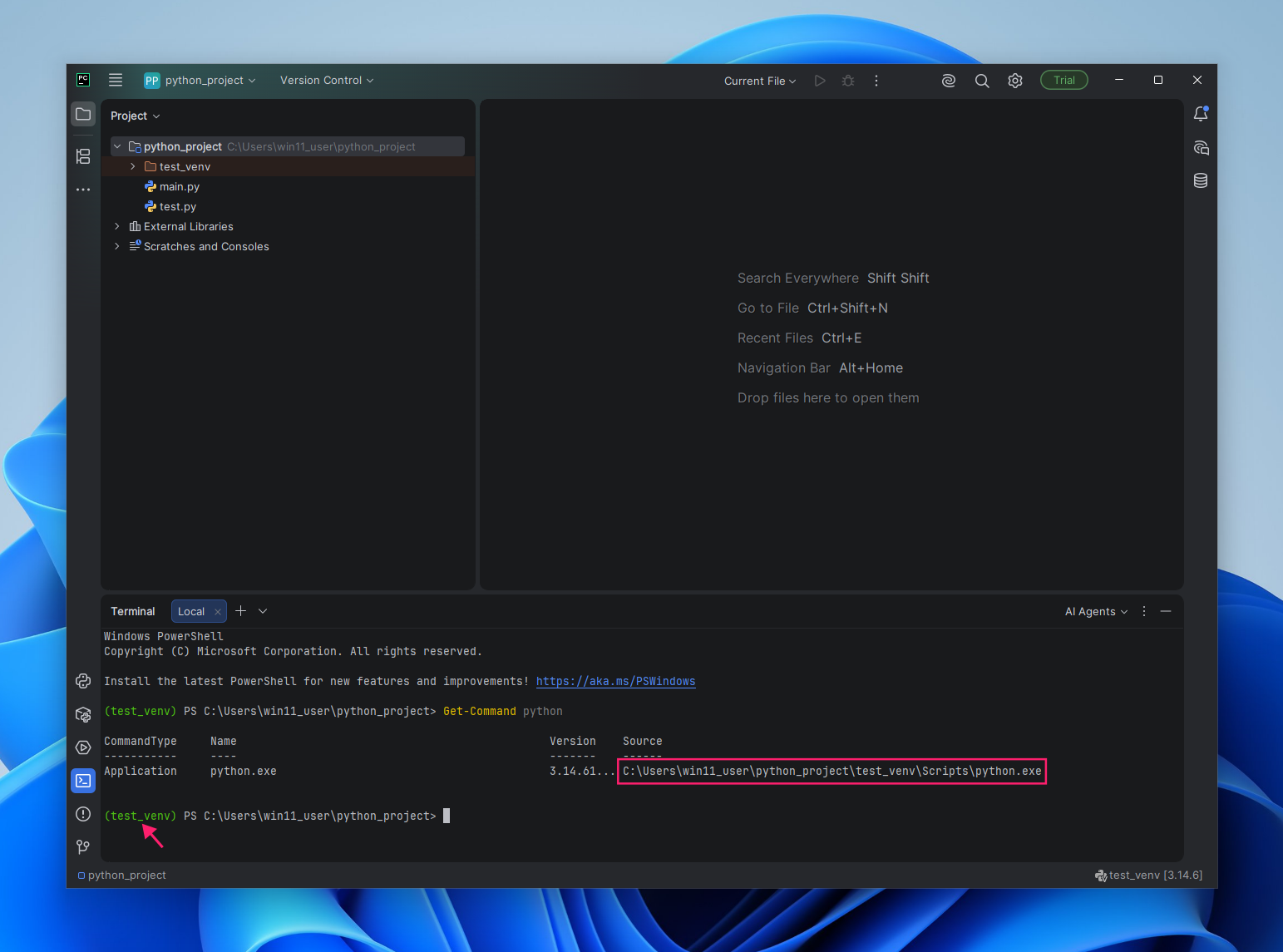Click the 'Go to File' hint text
1283x952 pixels.
[x=768, y=308]
